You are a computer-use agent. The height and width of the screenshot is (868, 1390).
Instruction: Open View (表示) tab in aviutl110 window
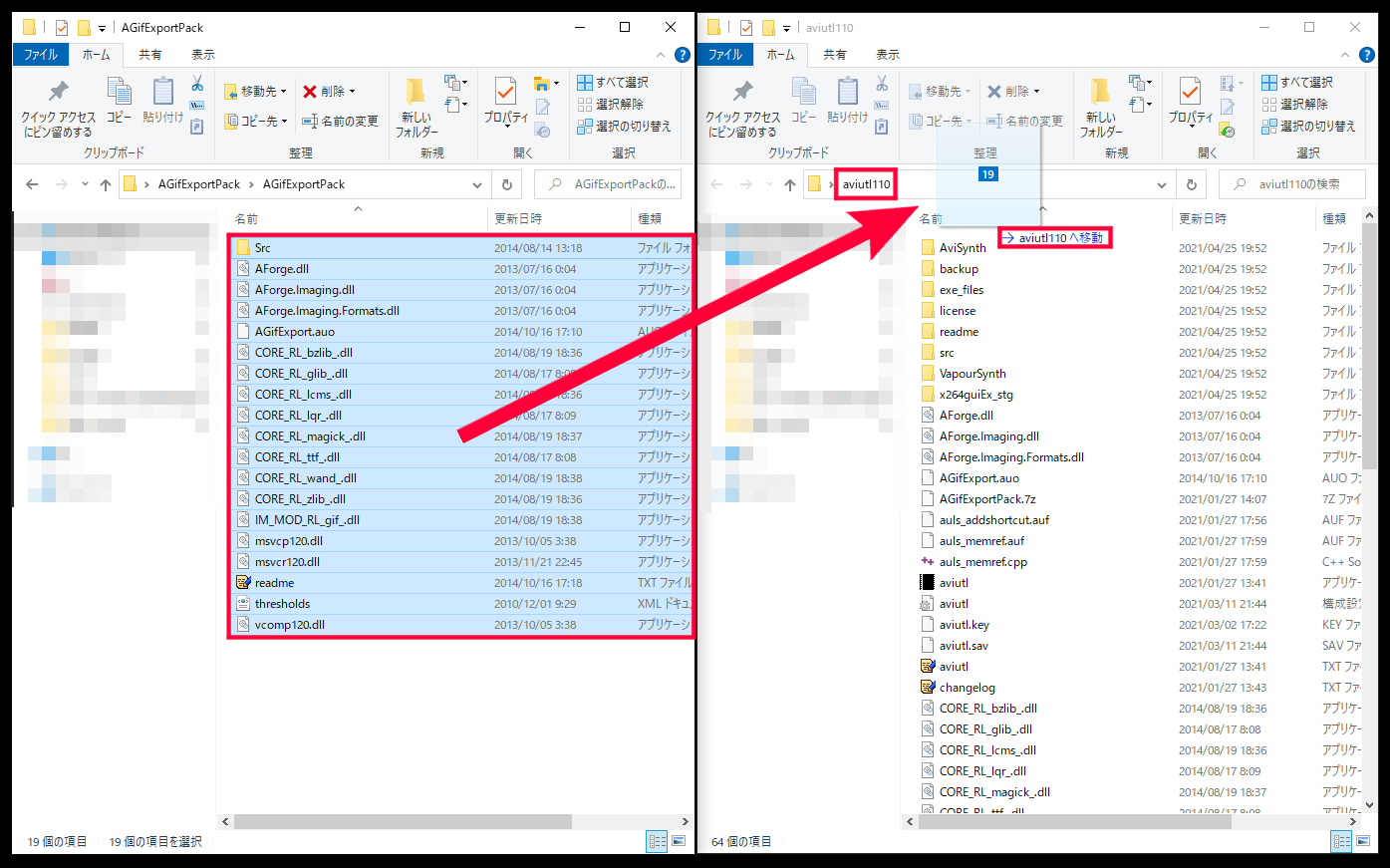[x=888, y=55]
